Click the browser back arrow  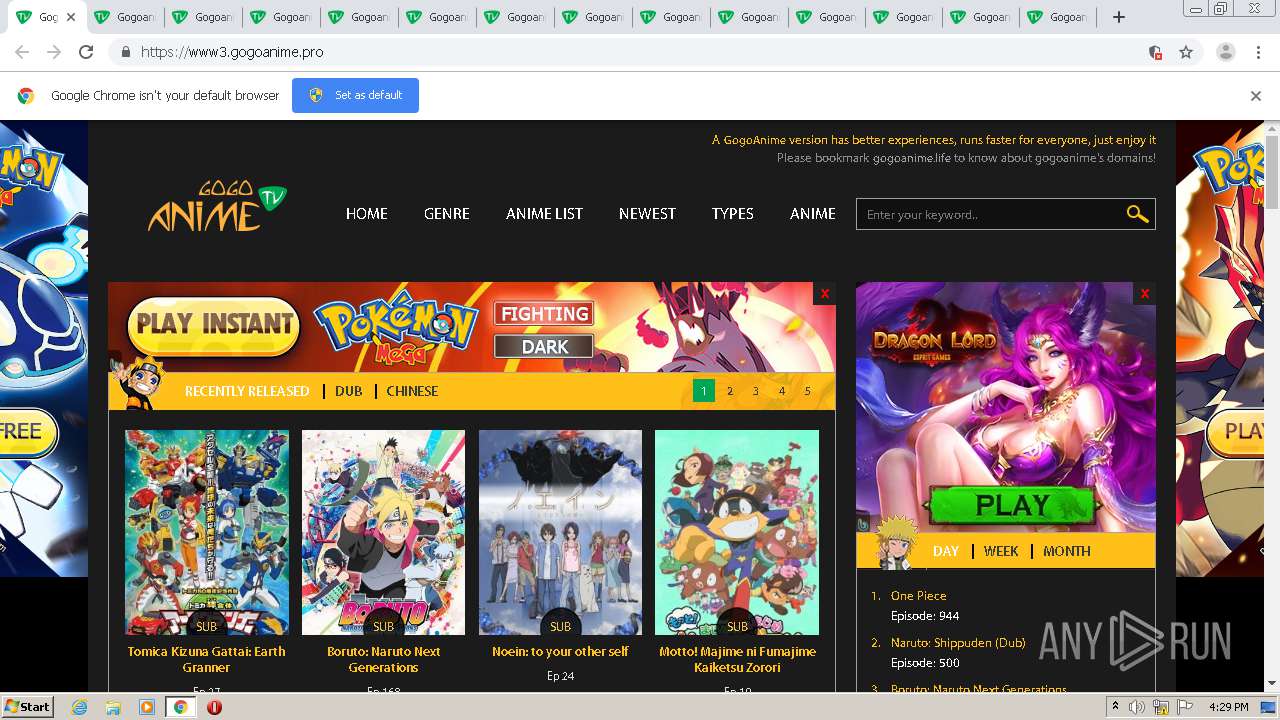point(22,52)
